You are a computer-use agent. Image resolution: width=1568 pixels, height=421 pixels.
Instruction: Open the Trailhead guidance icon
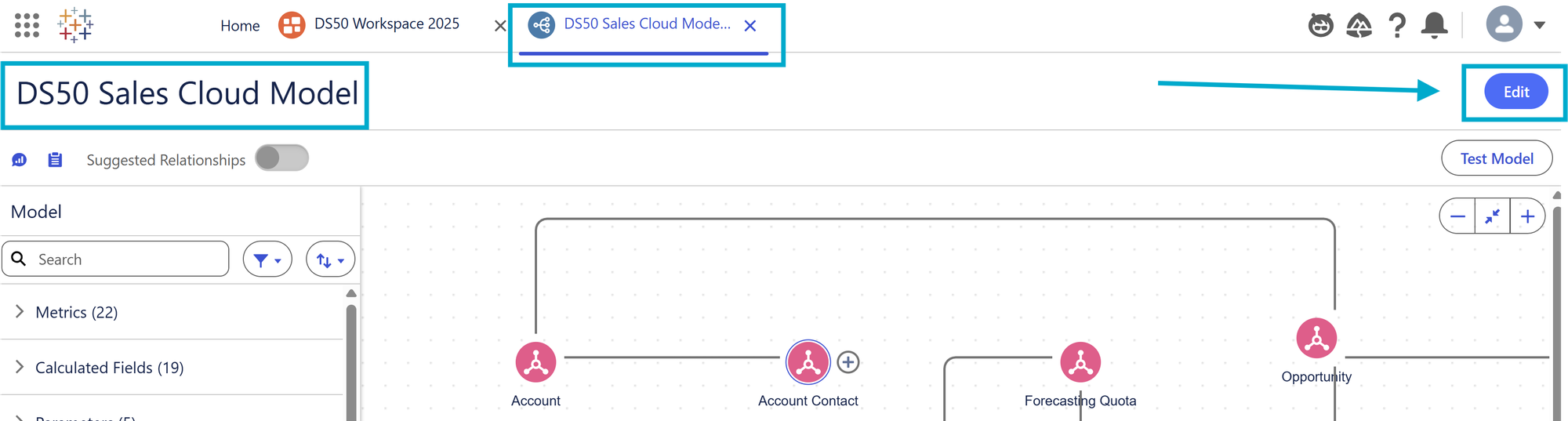1359,25
